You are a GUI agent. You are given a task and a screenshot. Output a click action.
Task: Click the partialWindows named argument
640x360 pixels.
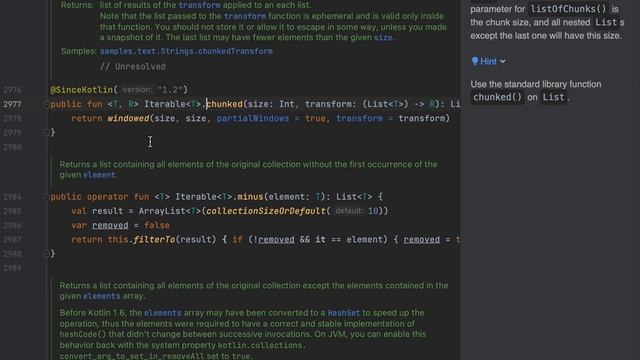[253, 118]
